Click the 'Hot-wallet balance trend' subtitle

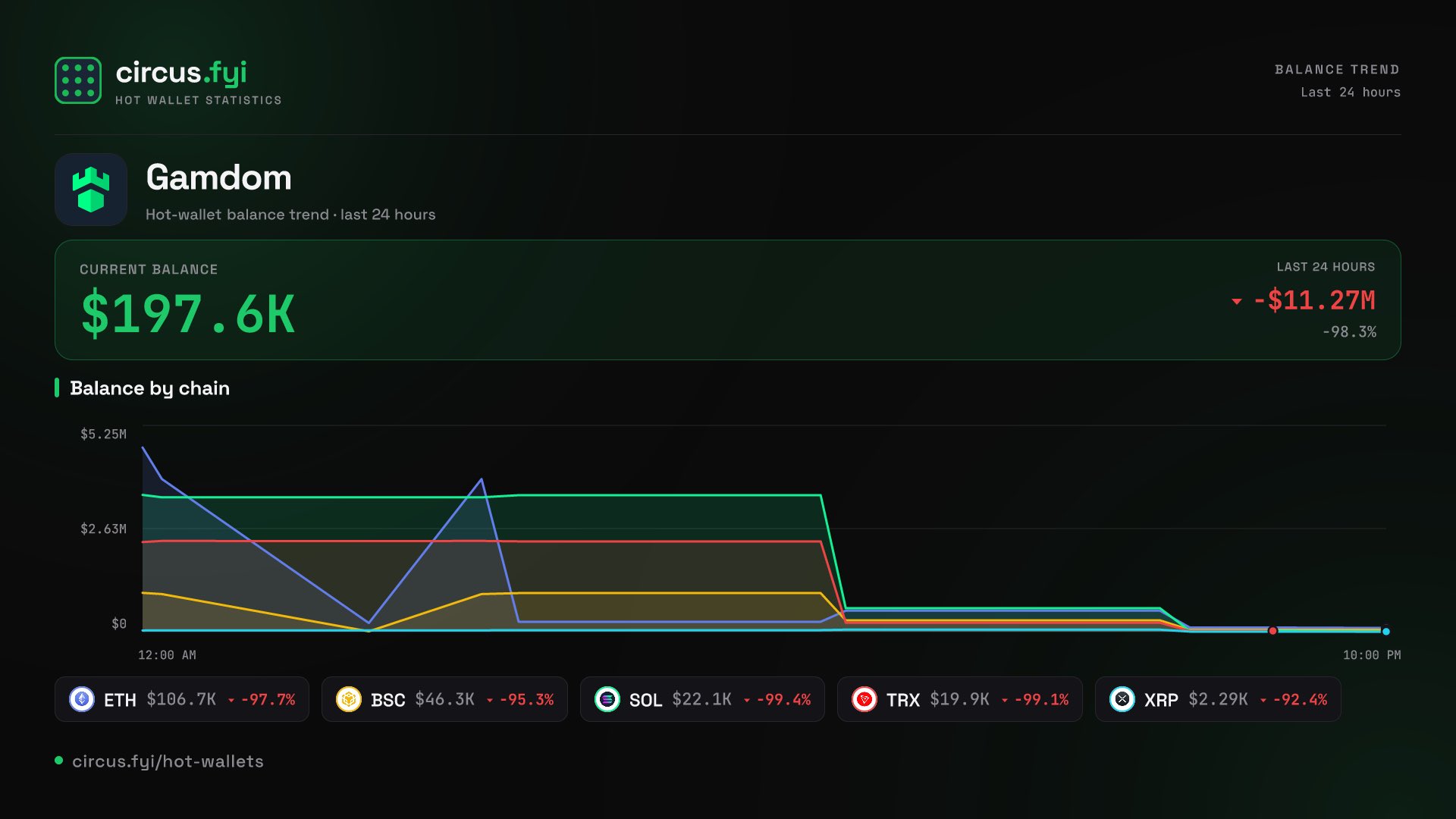[x=290, y=215]
